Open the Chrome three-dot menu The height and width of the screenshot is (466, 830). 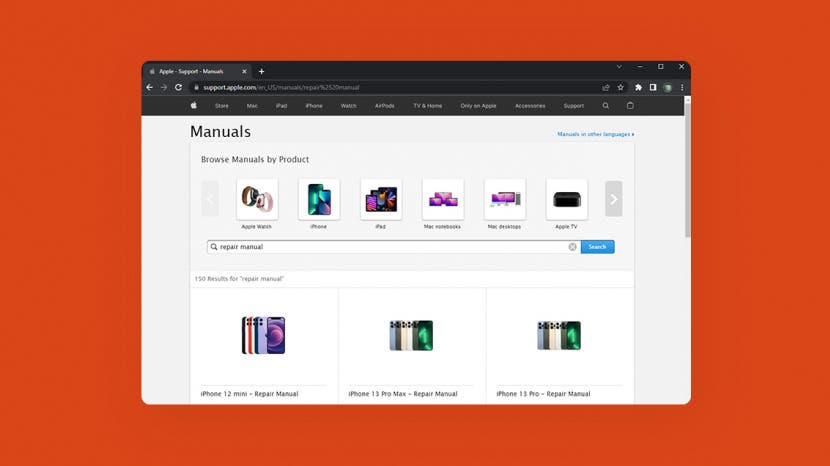coord(682,87)
